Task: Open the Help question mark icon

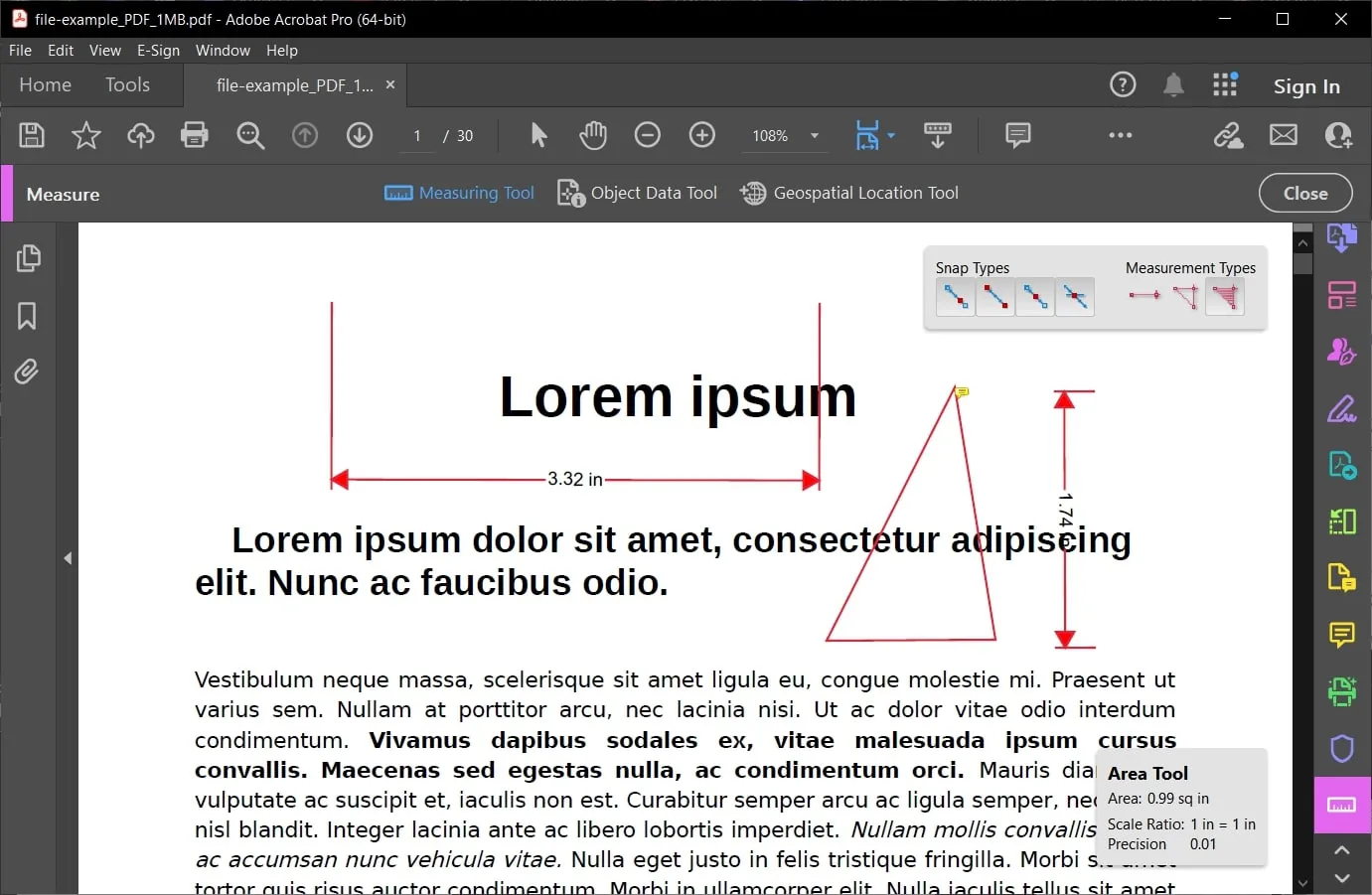Action: tap(1123, 85)
